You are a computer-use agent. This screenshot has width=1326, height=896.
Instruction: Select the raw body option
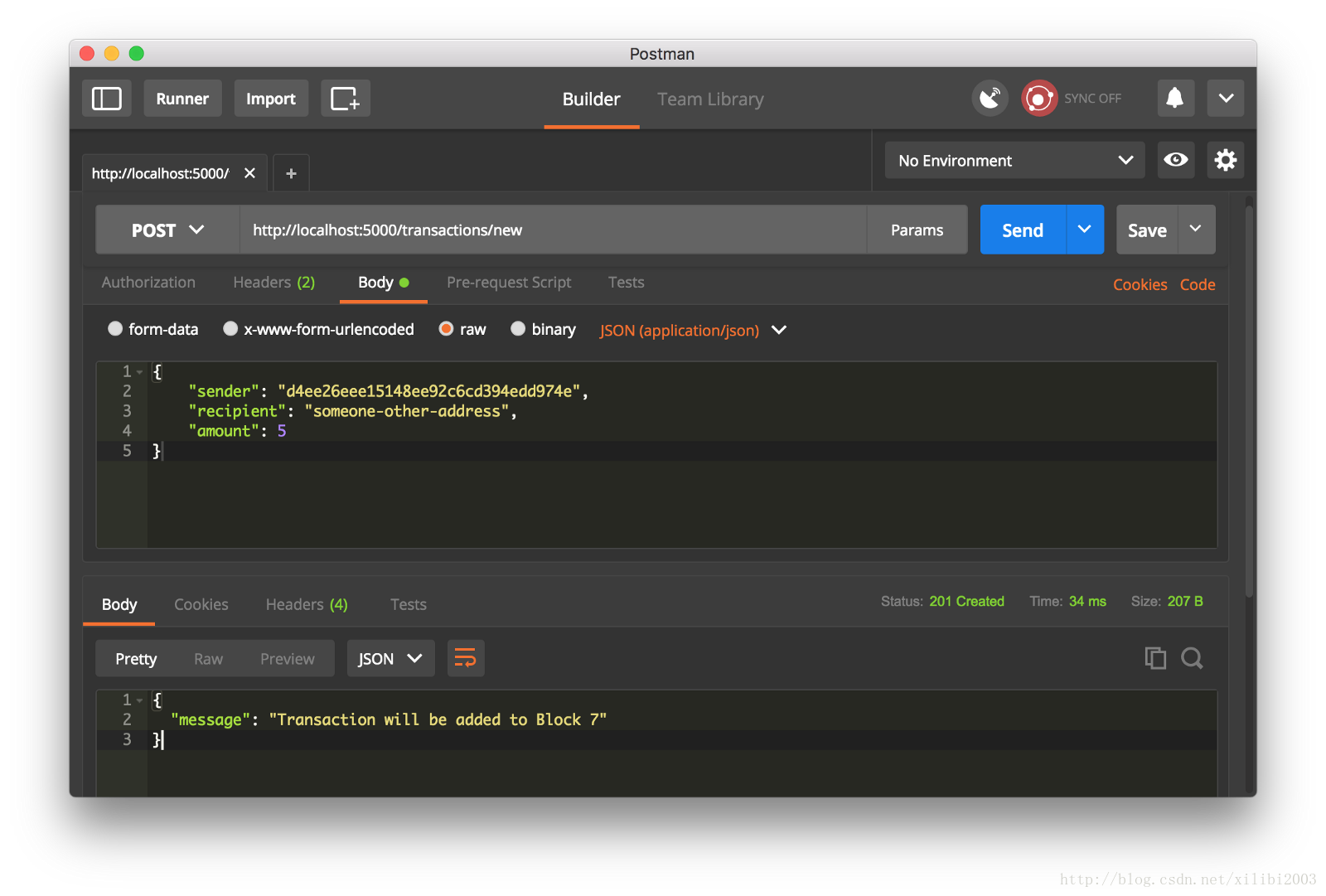point(446,328)
